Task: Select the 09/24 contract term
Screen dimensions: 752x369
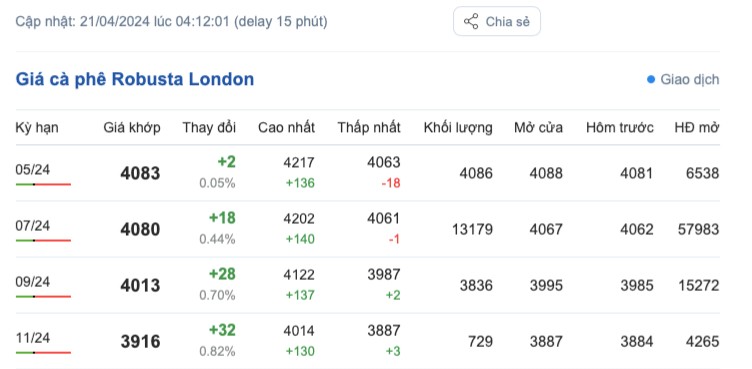Action: pos(33,282)
